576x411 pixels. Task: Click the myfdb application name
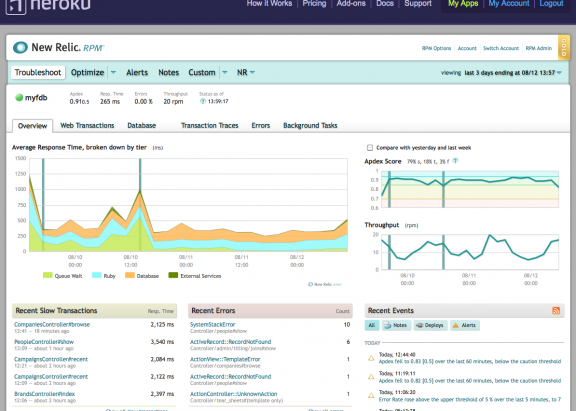[36, 98]
